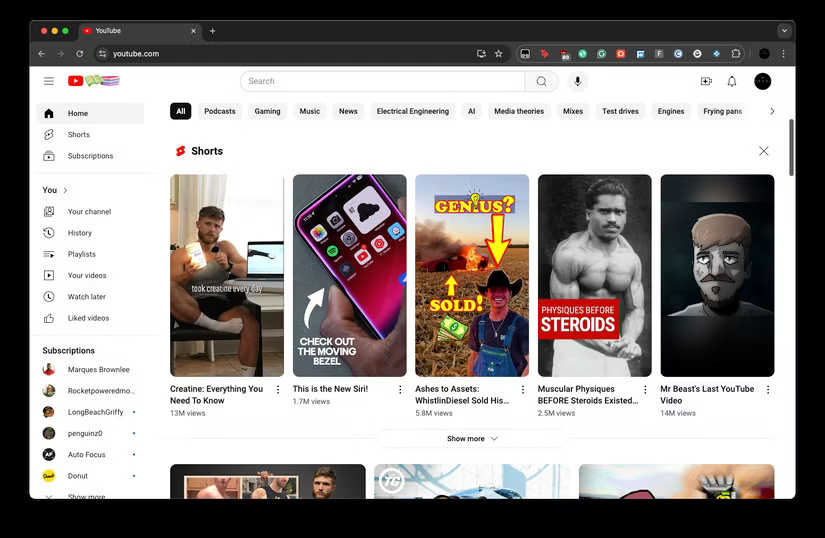Reload the page in browser toolbar
The height and width of the screenshot is (538, 825).
tap(79, 54)
